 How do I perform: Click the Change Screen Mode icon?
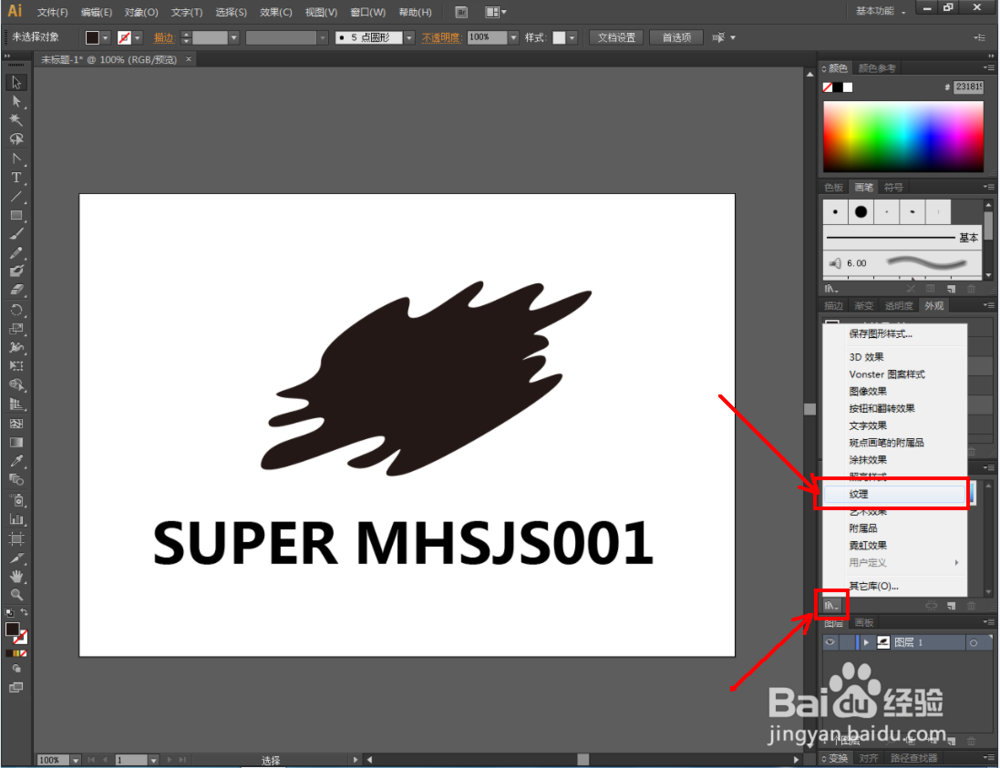tap(16, 688)
